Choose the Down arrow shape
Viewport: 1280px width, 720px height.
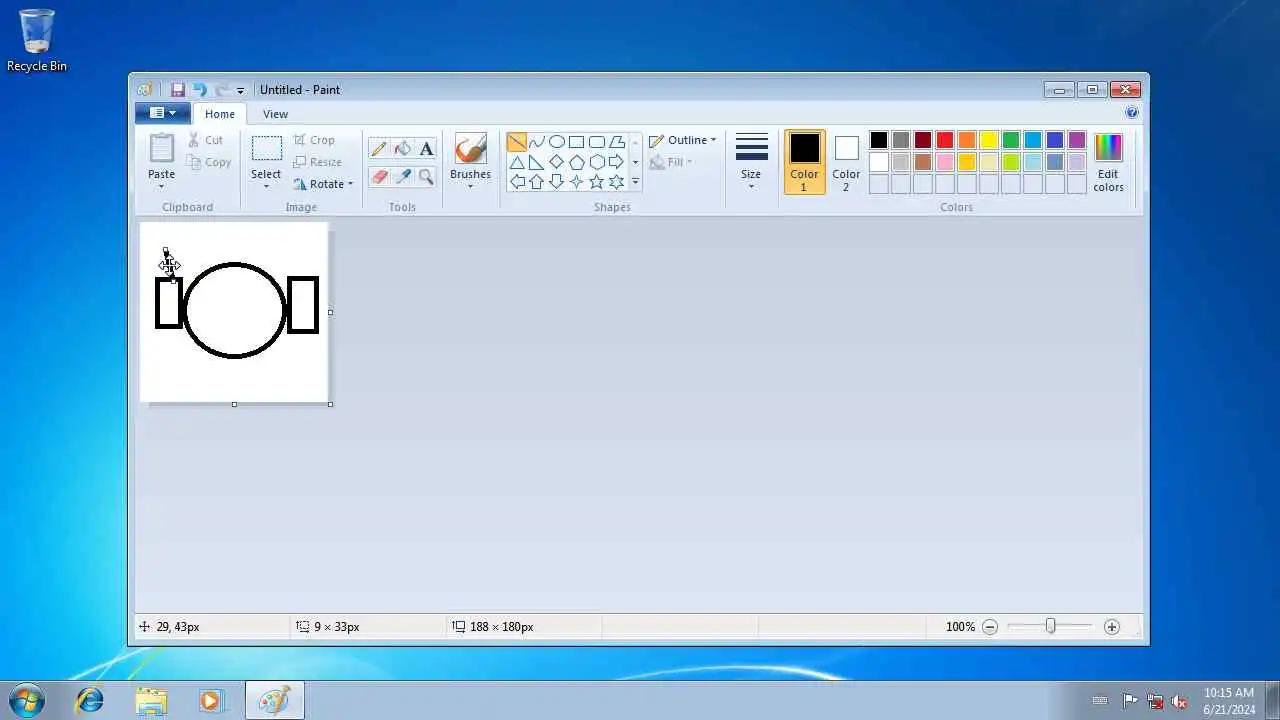[x=557, y=182]
